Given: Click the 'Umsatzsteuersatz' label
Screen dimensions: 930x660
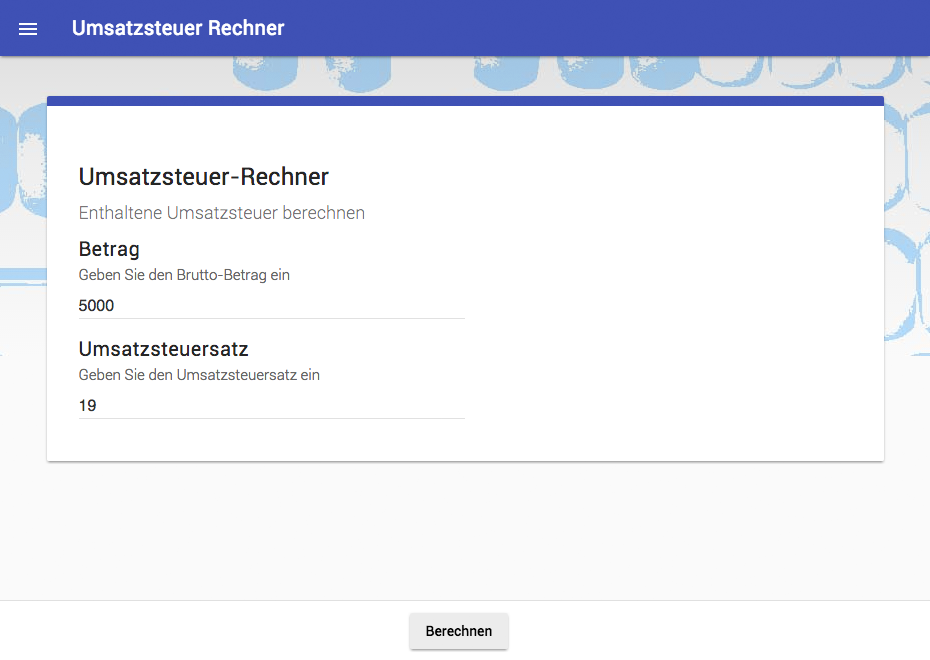Looking at the screenshot, I should click(163, 349).
